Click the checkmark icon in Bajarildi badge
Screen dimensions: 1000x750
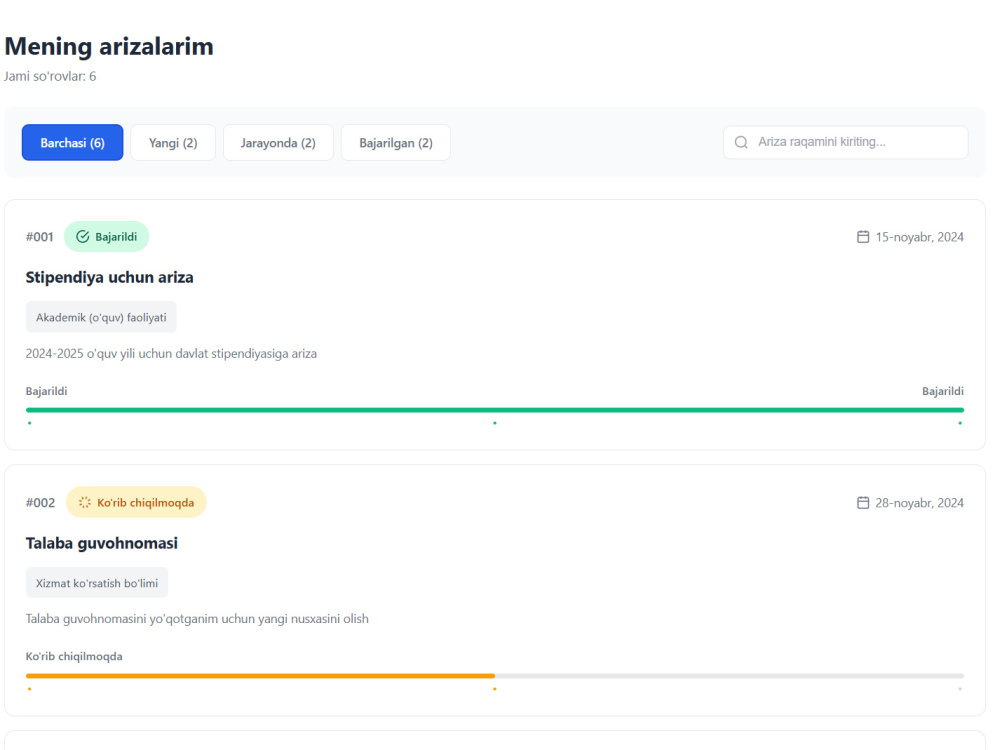click(81, 236)
